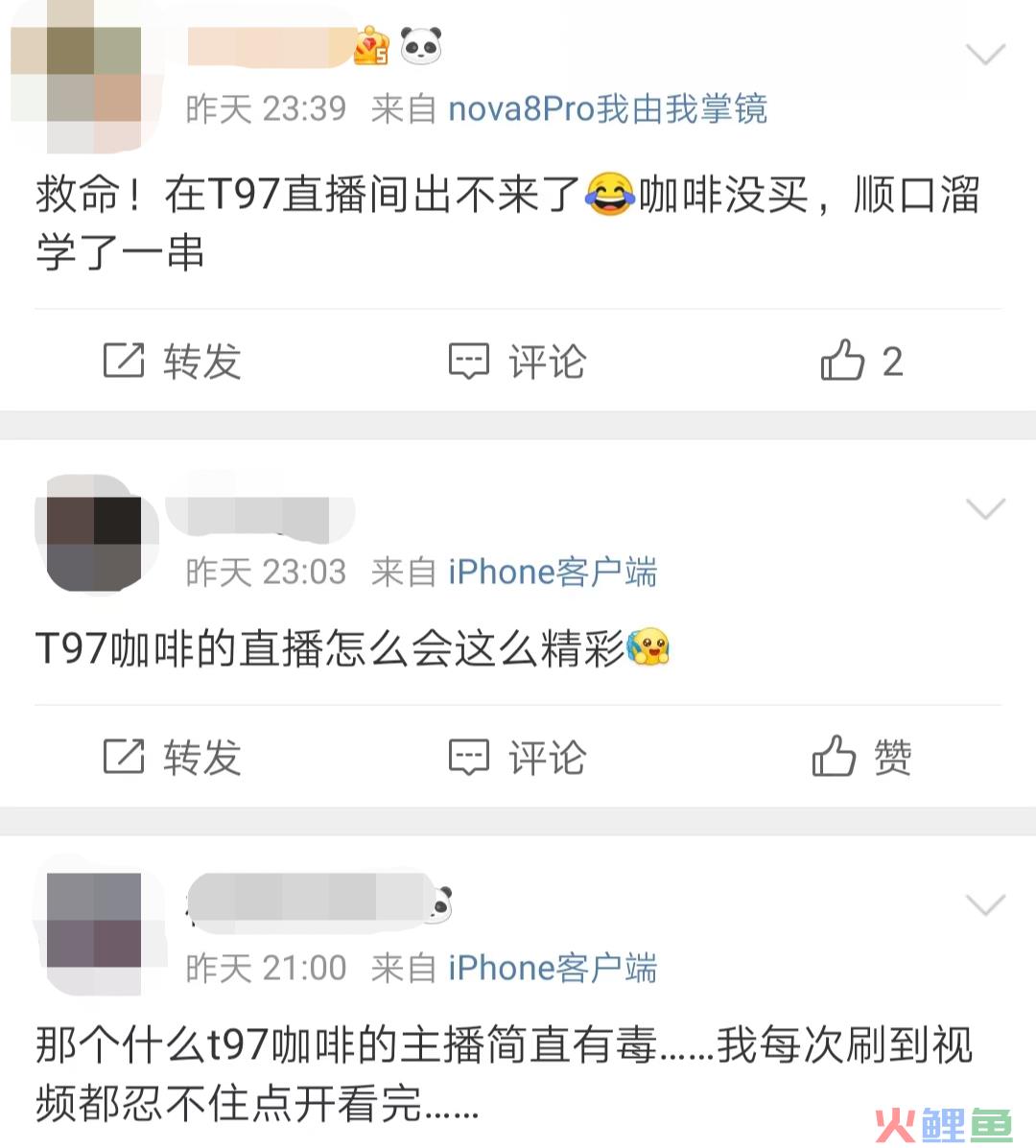Screen dimensions: 1036x1148
Task: Open iPhone客户端 link on the 21:00 post
Action: click(553, 968)
